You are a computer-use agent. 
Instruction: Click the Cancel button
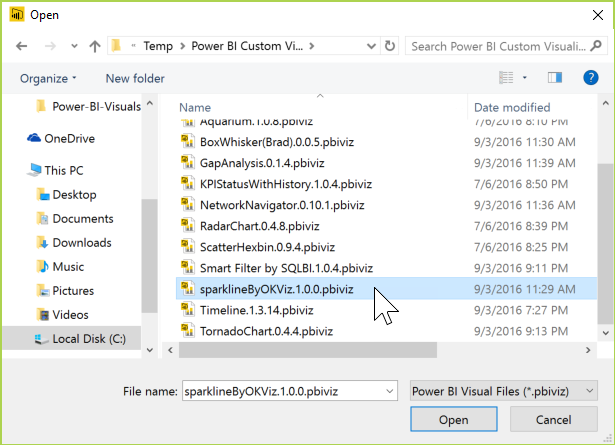tap(553, 420)
